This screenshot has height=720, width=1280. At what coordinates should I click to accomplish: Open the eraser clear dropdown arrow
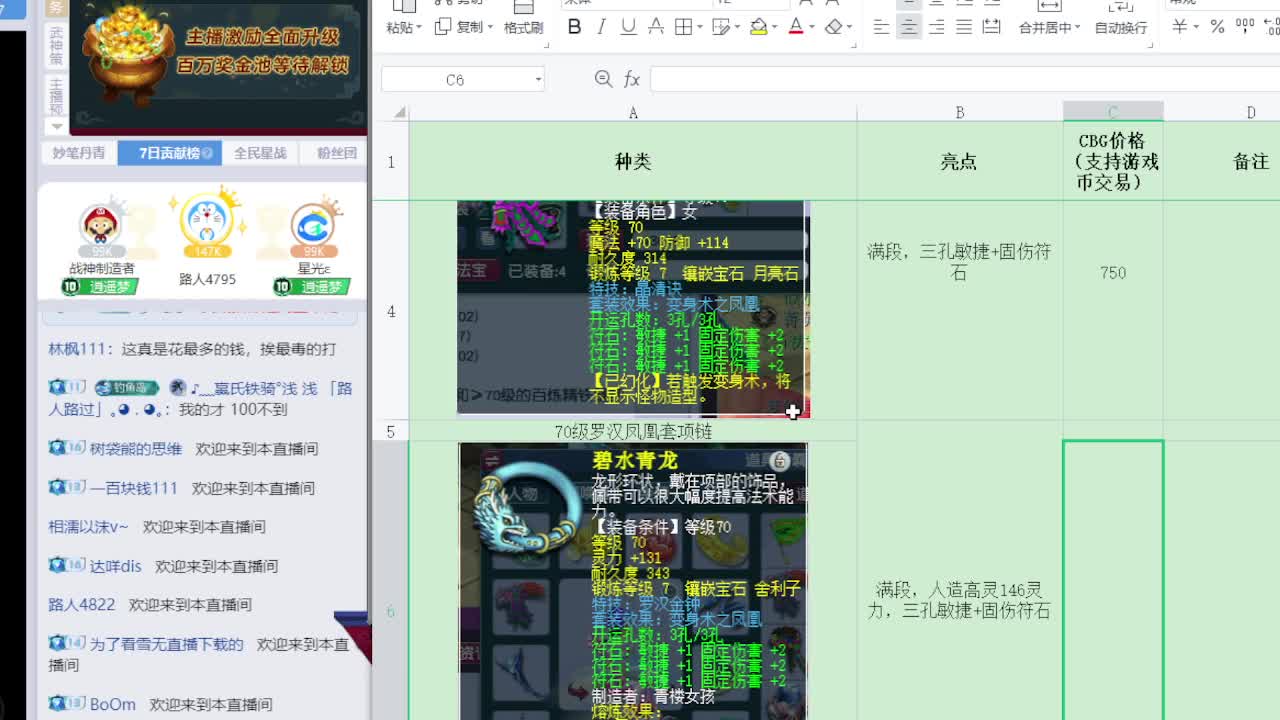850,28
